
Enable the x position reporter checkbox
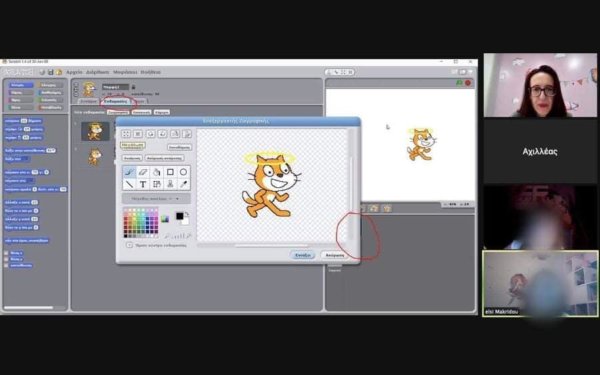(6, 253)
